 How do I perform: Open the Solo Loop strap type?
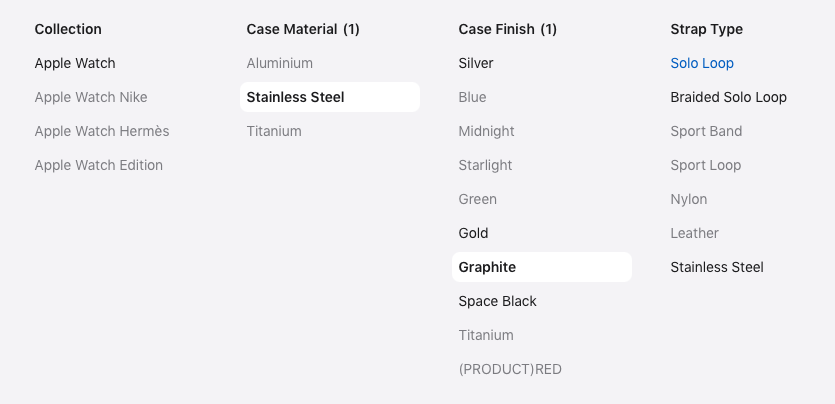pyautogui.click(x=702, y=63)
